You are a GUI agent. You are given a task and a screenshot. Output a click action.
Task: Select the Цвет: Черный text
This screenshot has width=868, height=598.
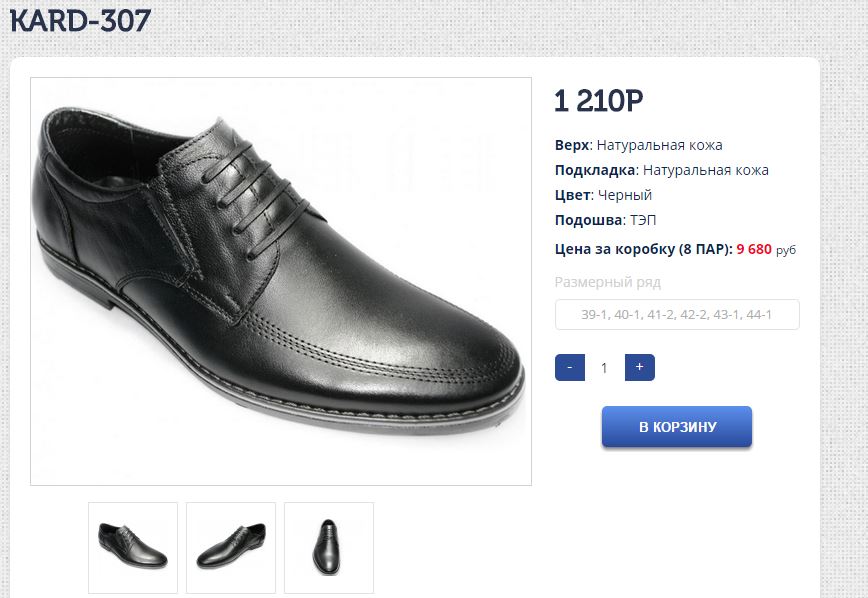pyautogui.click(x=603, y=195)
